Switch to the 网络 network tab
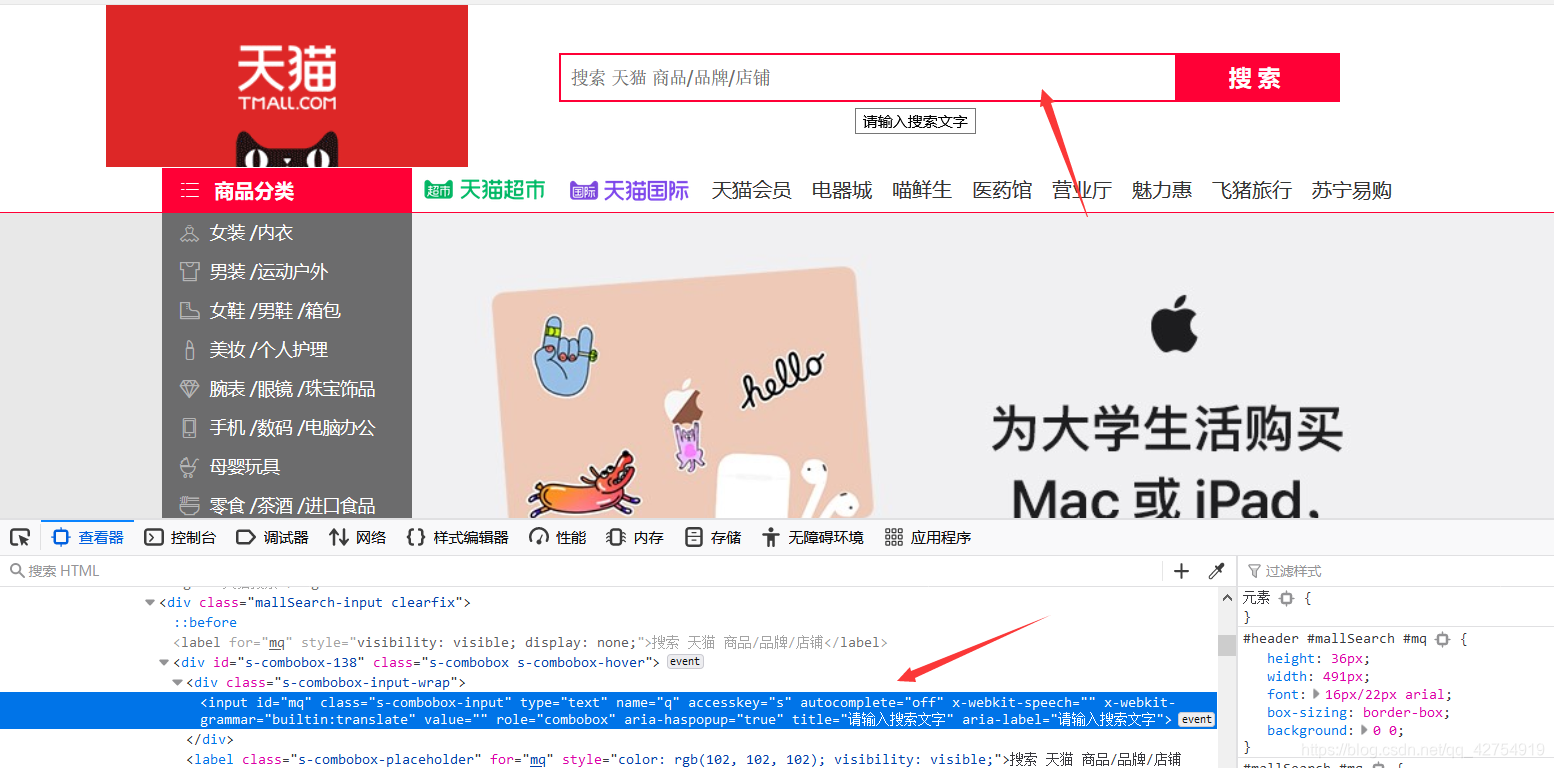Screen dimensions: 1554x768 point(357,538)
